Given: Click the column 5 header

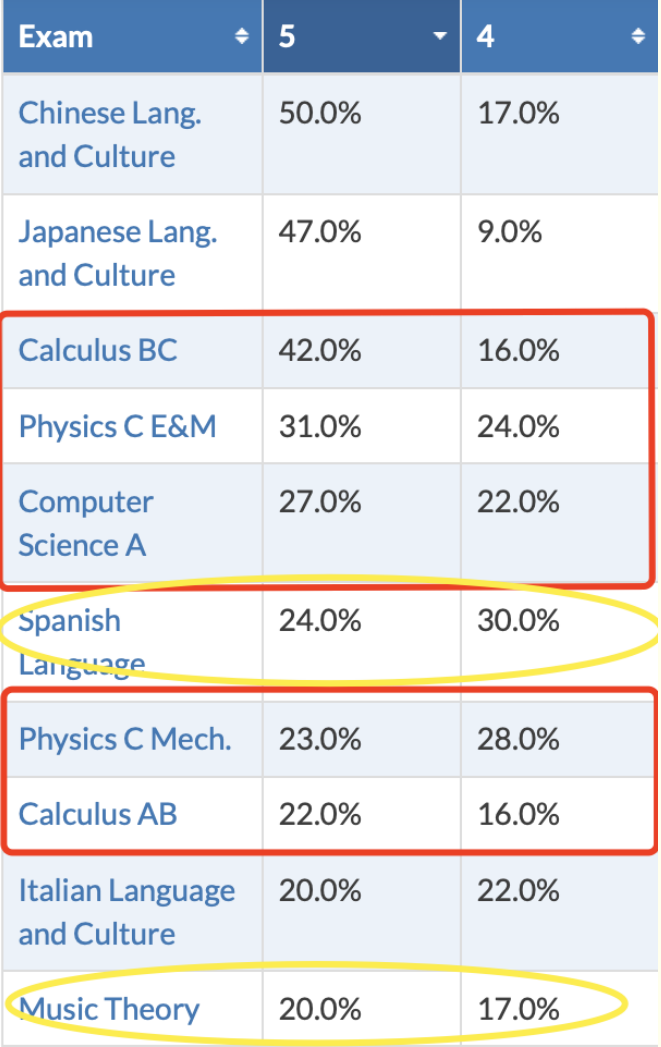Looking at the screenshot, I should 362,36.
